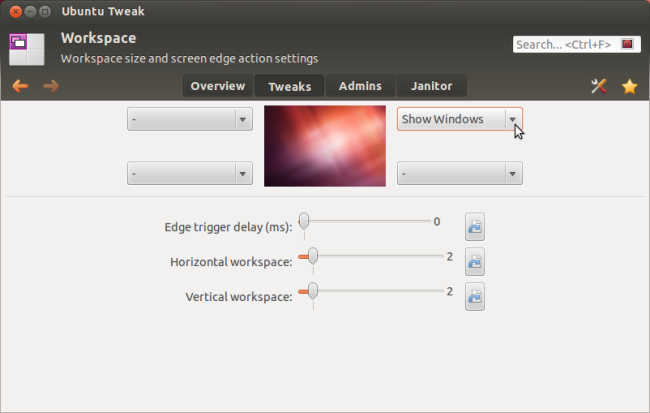This screenshot has height=413, width=650.
Task: Reset Horizontal workspace to default
Action: point(475,262)
